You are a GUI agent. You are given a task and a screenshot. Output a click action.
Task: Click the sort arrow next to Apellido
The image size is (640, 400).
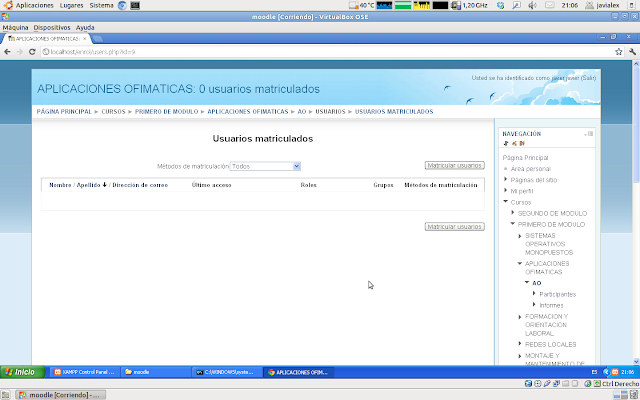(x=104, y=184)
